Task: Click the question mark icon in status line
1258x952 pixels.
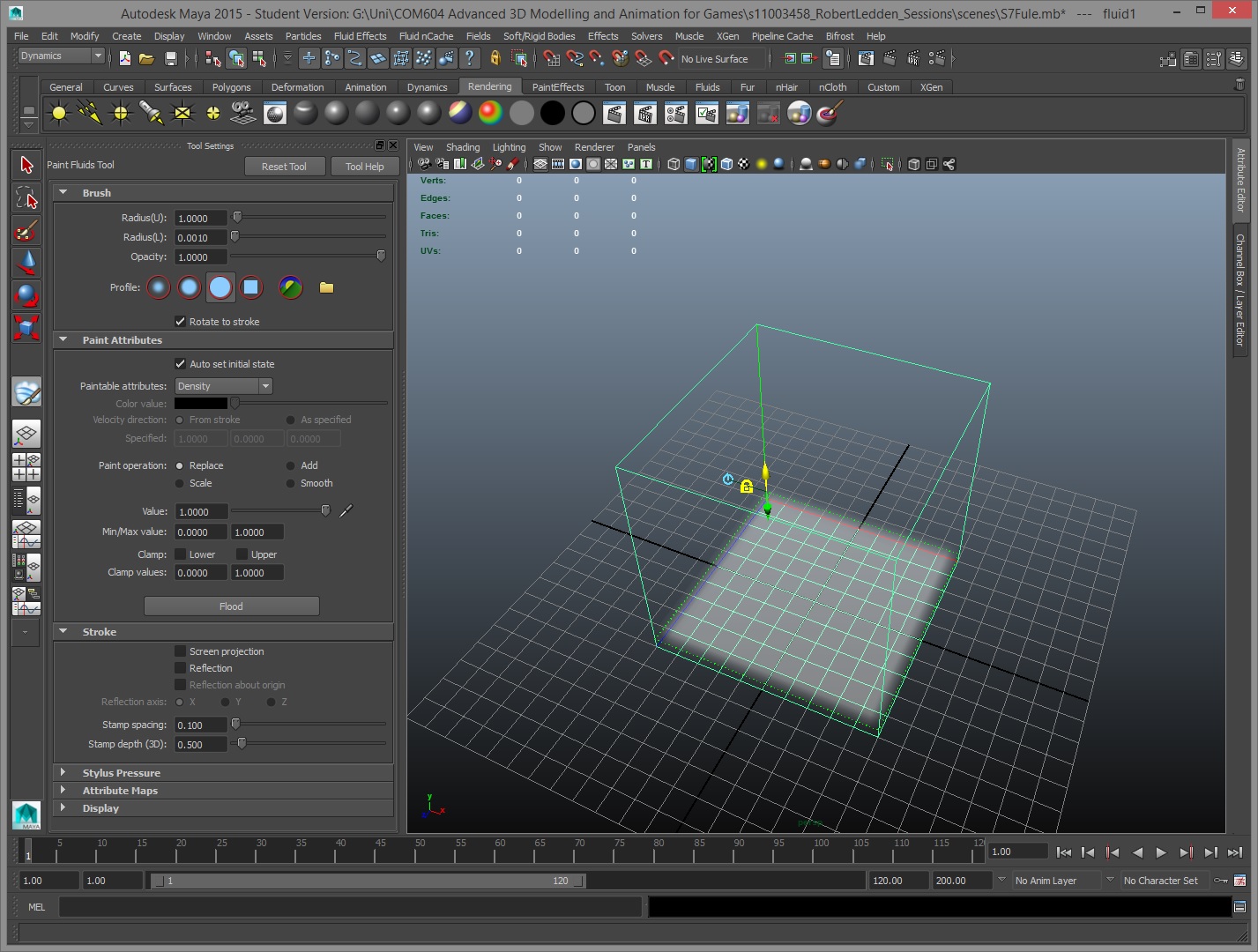Action: point(470,58)
